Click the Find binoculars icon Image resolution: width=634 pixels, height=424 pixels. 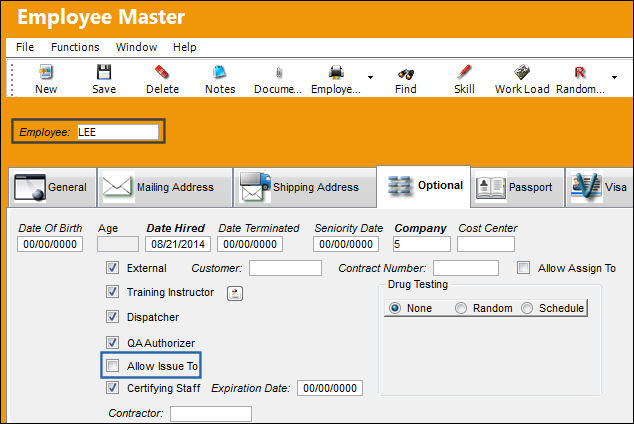(406, 74)
